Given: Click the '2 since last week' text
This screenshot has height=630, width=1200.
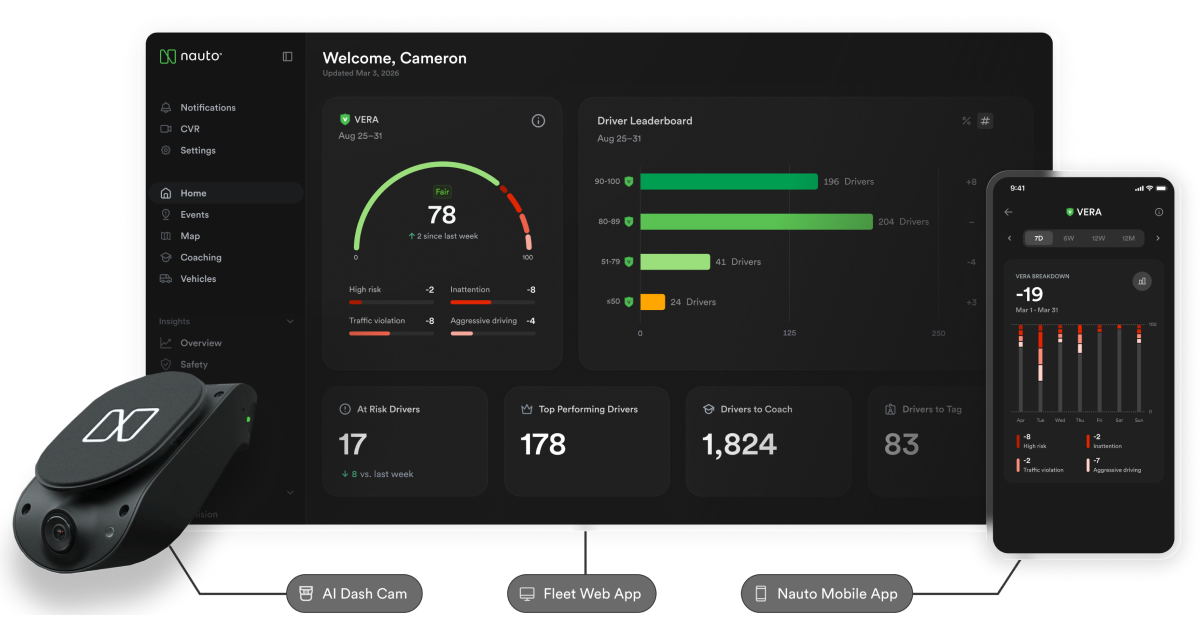Looking at the screenshot, I should [443, 236].
